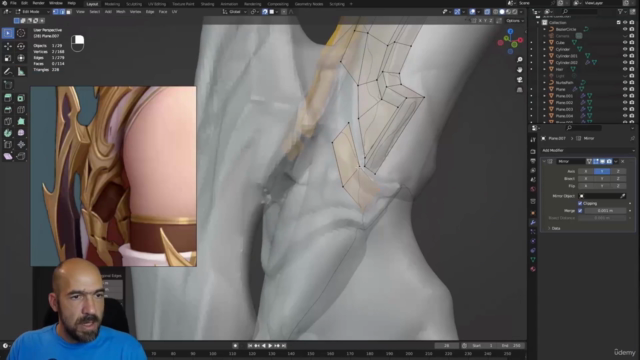This screenshot has height=360, width=640.
Task: Choose the Measure tool
Action: pos(21,71)
